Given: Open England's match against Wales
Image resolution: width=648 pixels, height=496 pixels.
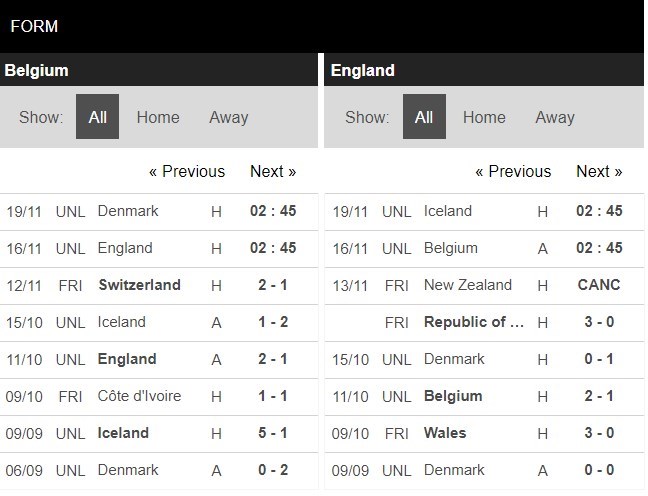Looking at the screenshot, I should point(445,433).
